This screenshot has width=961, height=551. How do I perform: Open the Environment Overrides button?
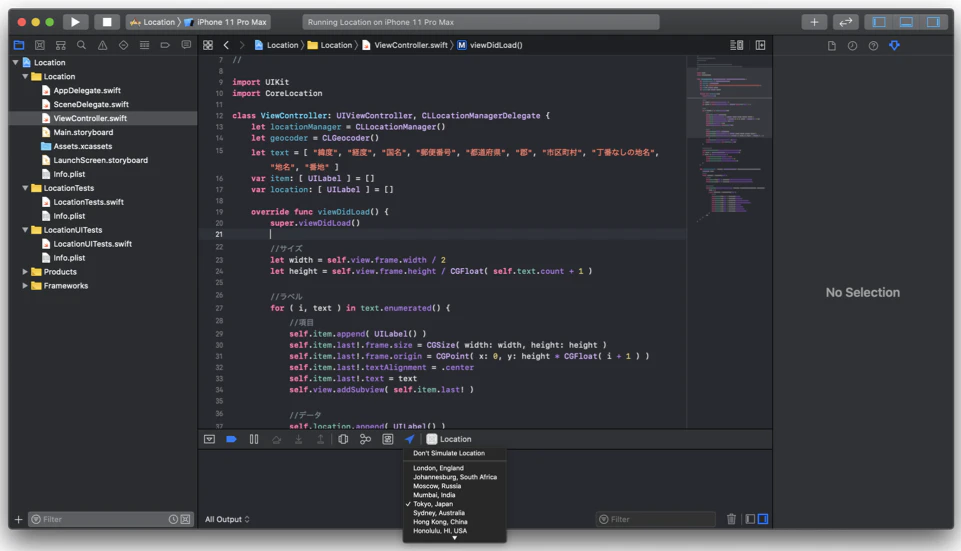click(x=387, y=439)
